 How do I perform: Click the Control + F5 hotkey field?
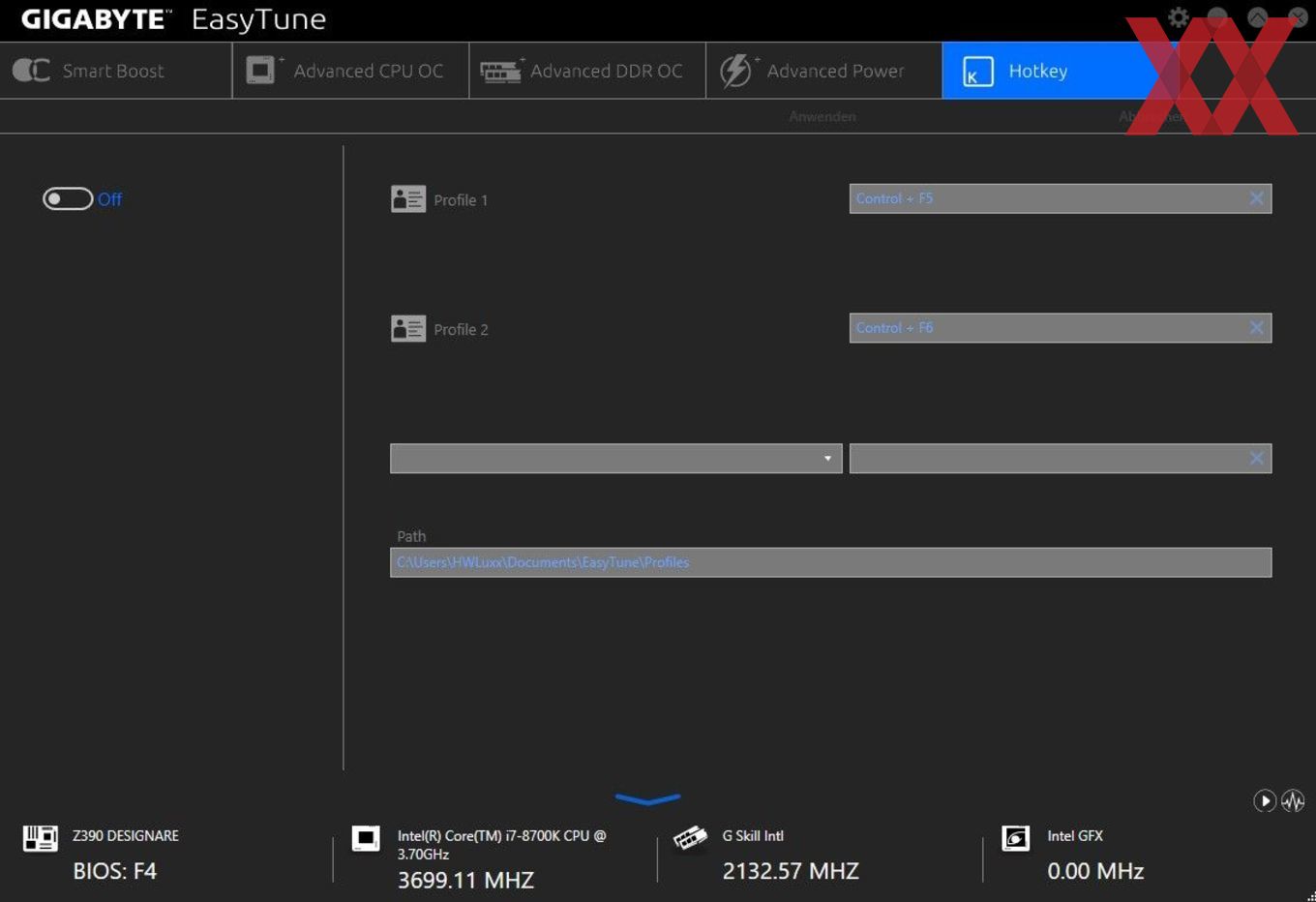tap(1061, 198)
